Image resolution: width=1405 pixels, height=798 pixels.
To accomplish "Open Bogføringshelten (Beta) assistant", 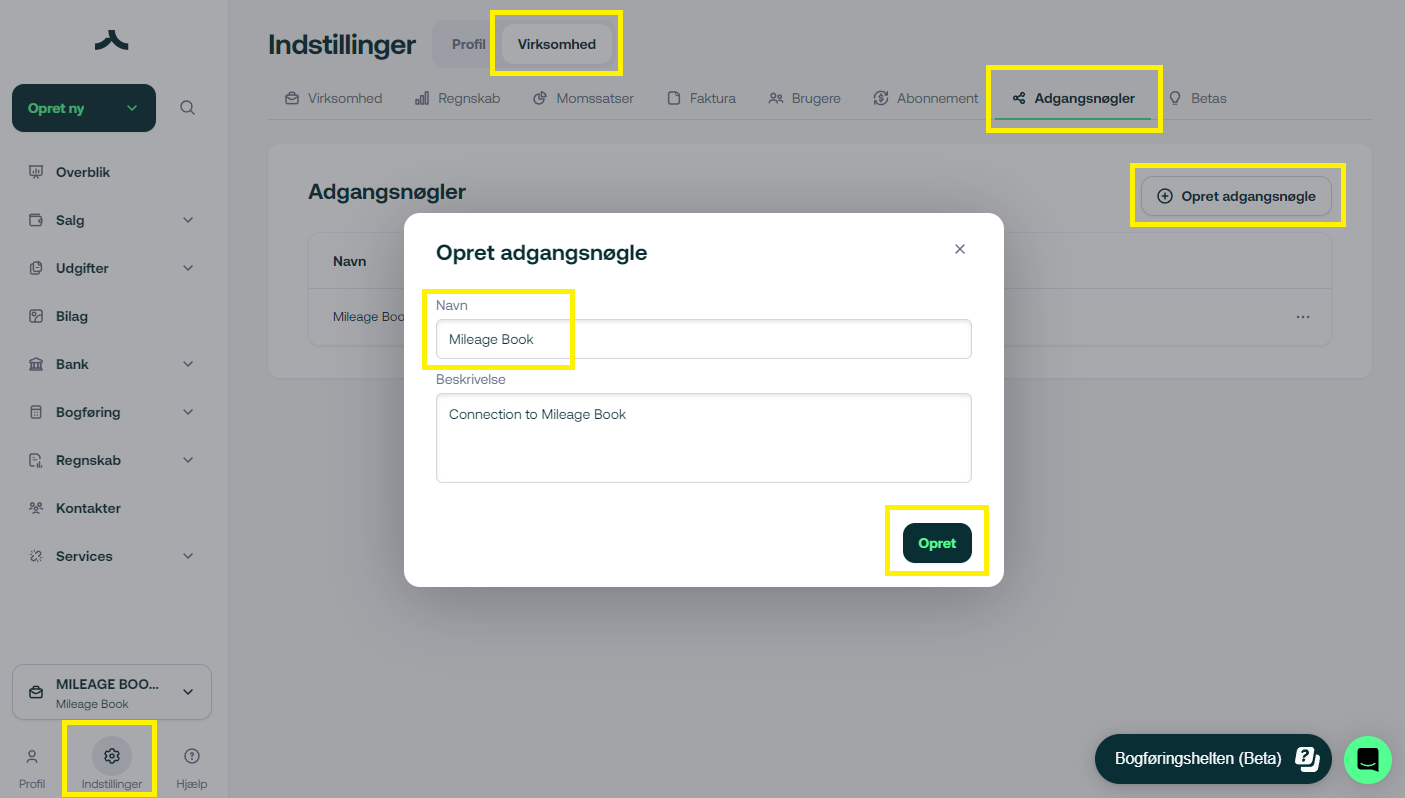I will click(x=1213, y=758).
